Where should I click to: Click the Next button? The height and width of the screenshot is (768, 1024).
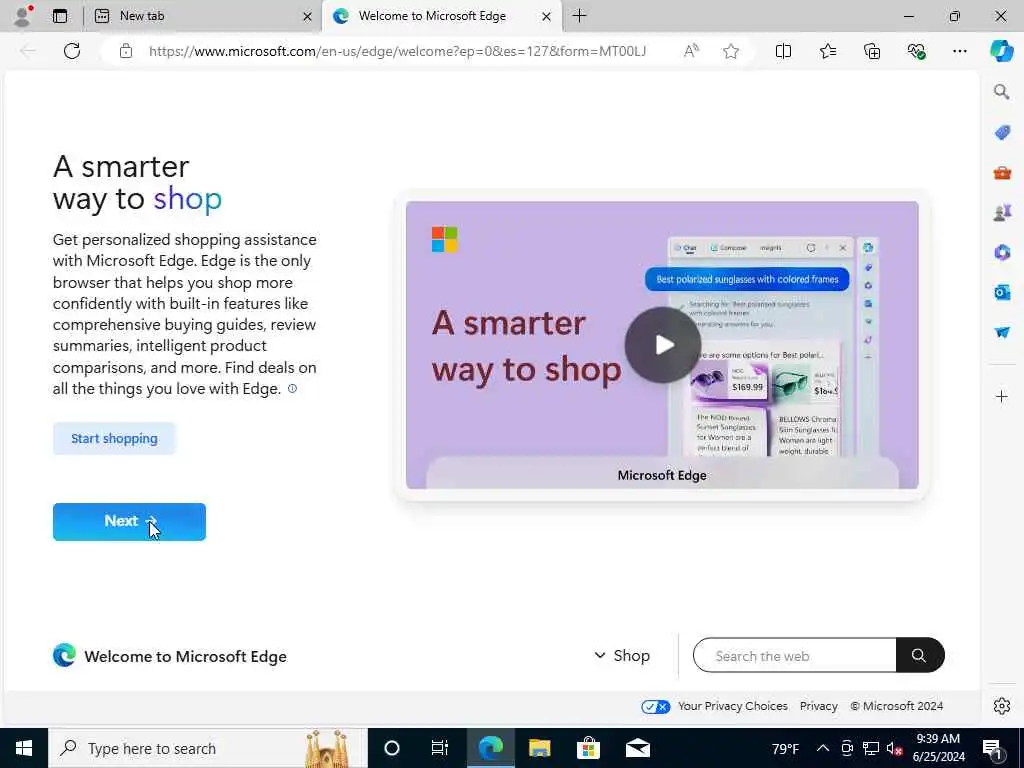point(129,522)
